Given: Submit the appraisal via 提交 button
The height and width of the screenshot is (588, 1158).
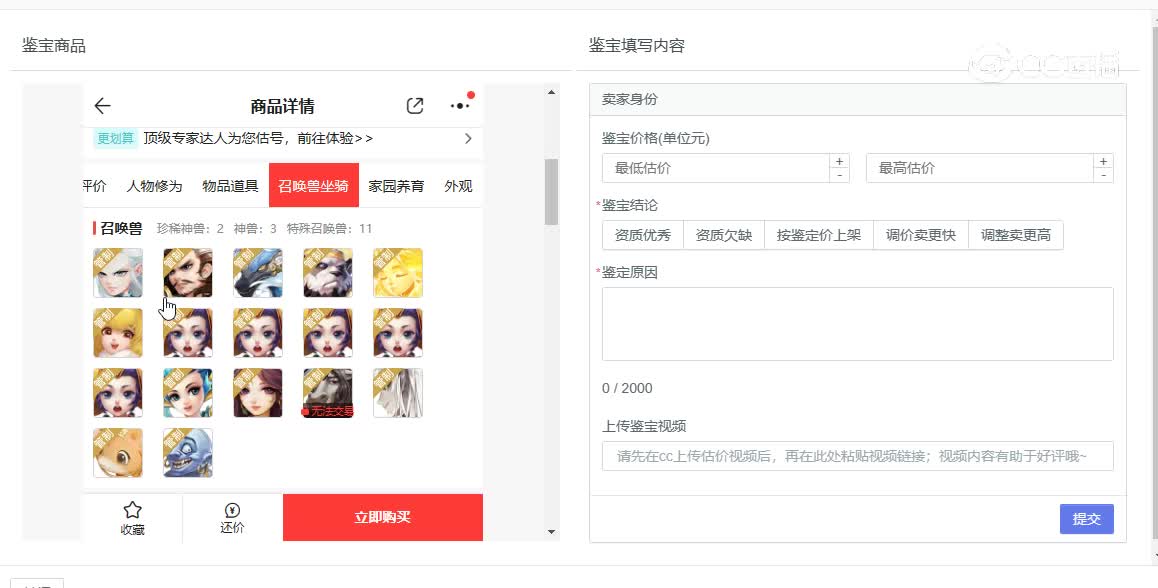Looking at the screenshot, I should 1086,518.
